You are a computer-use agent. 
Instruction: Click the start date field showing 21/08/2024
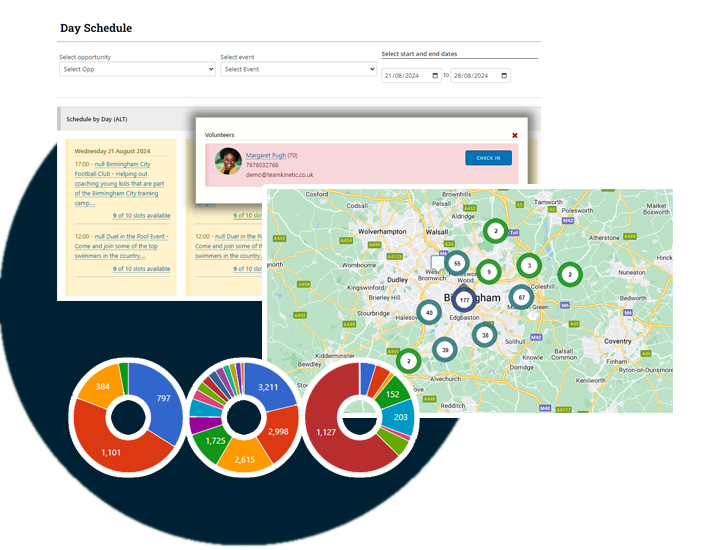(x=405, y=76)
